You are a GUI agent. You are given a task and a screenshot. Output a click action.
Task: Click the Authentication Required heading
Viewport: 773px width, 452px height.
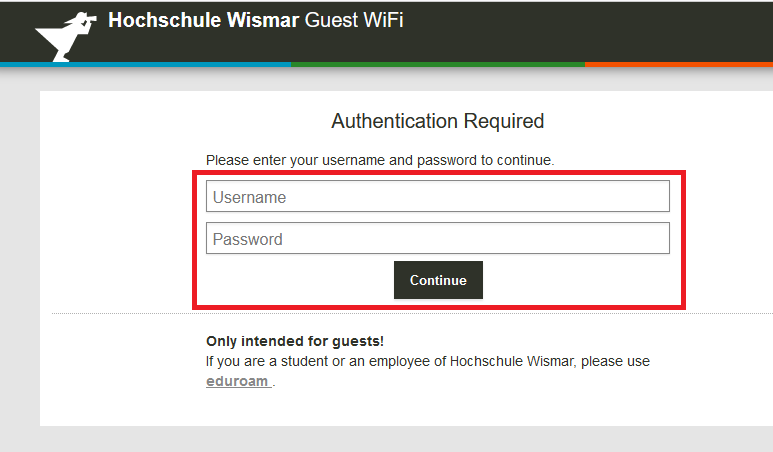tap(438, 121)
